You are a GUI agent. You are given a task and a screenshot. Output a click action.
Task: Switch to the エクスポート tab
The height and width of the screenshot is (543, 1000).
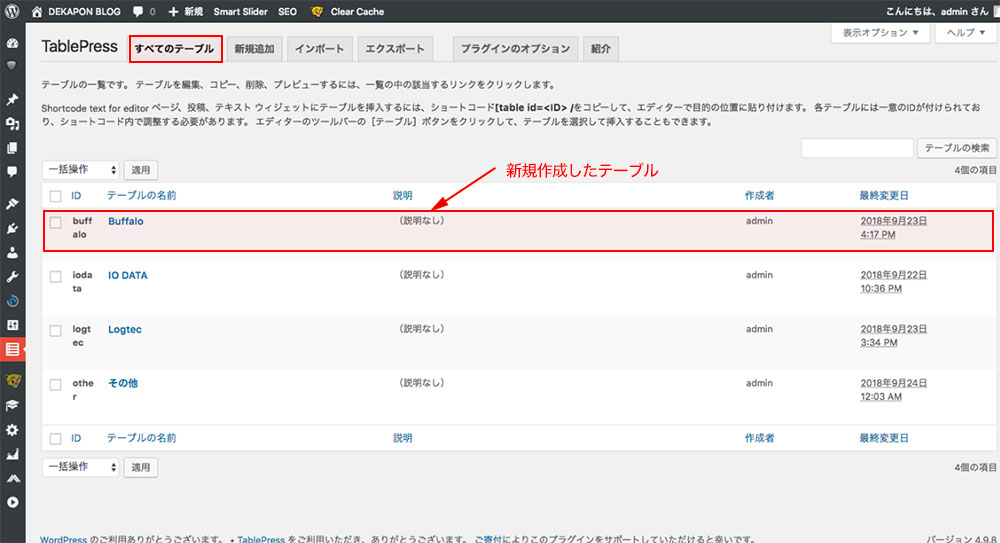point(395,49)
